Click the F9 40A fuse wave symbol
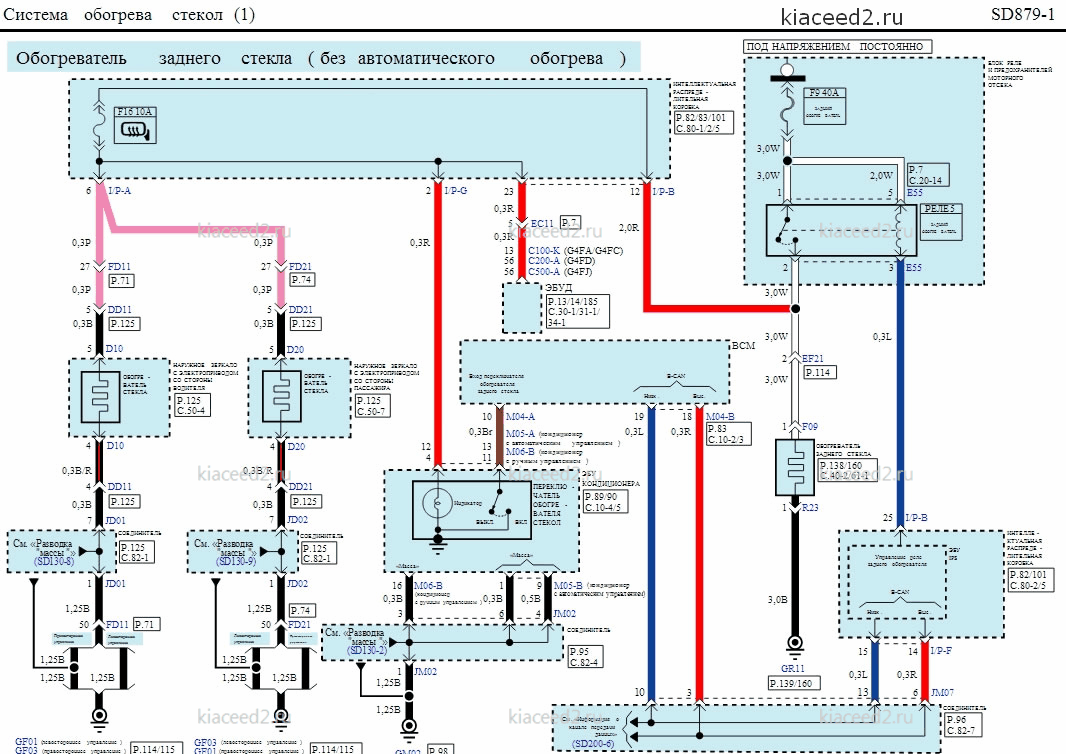1066x754 pixels. [787, 109]
